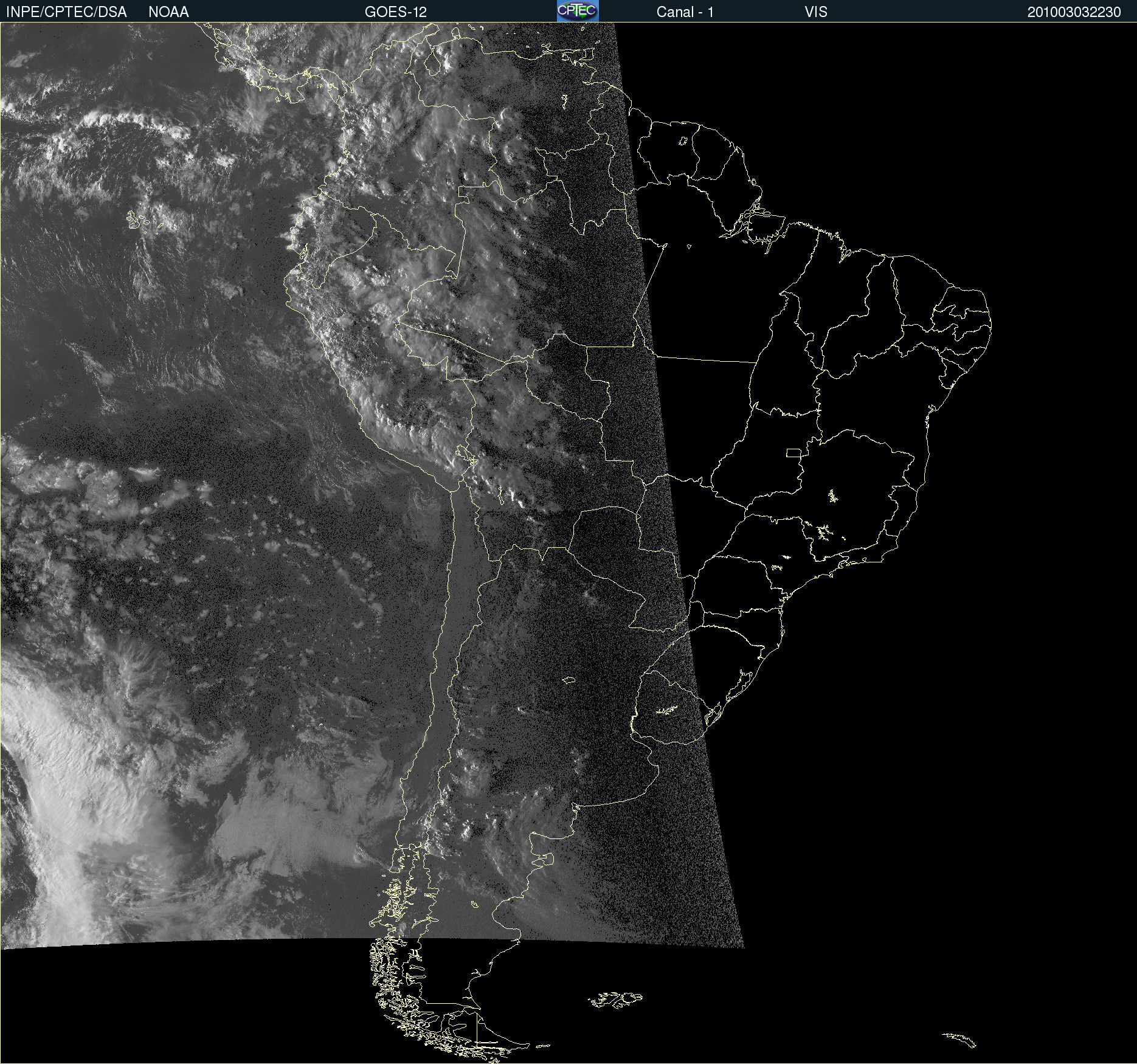Click the Canal - 1 label
The width and height of the screenshot is (1137, 1064).
pyautogui.click(x=685, y=12)
